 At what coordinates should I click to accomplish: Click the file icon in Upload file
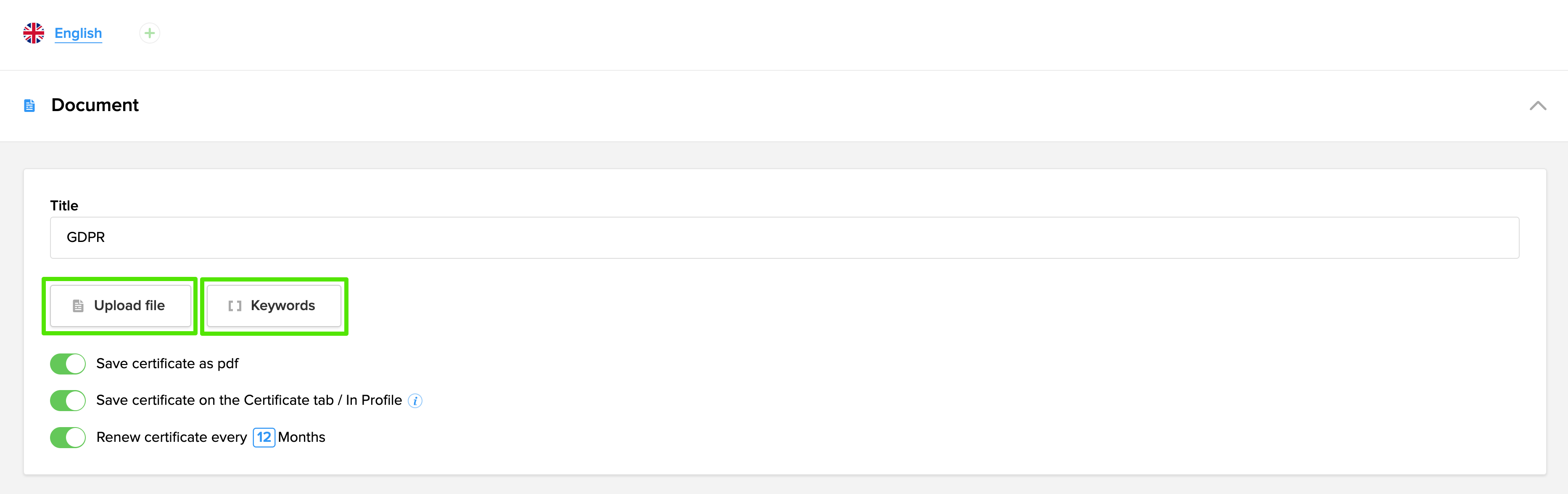[78, 306]
